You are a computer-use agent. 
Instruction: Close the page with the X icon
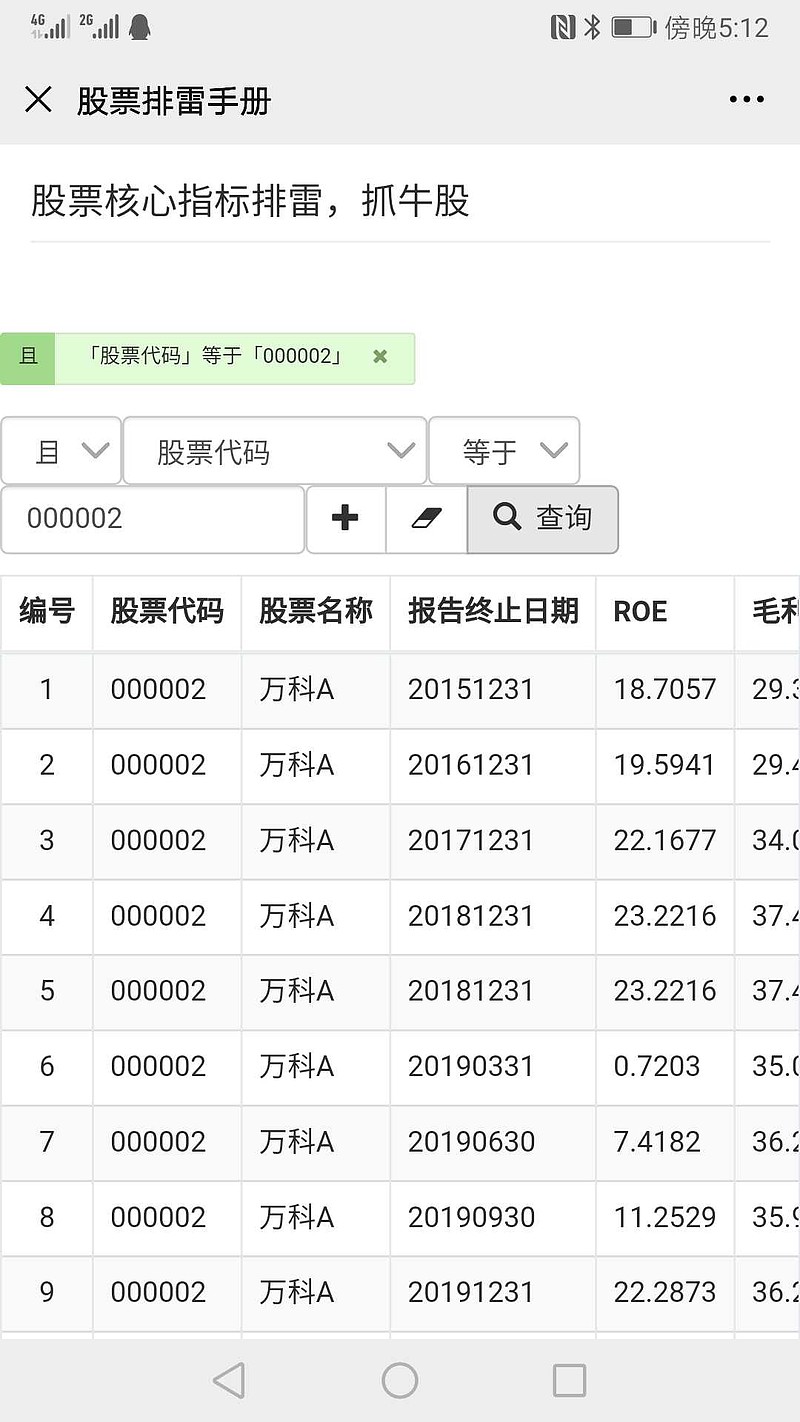[38, 100]
